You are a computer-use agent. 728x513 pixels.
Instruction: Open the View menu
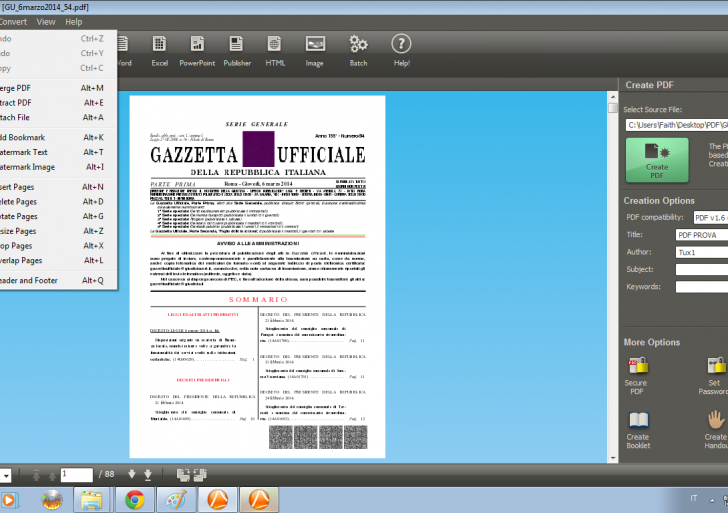[46, 21]
